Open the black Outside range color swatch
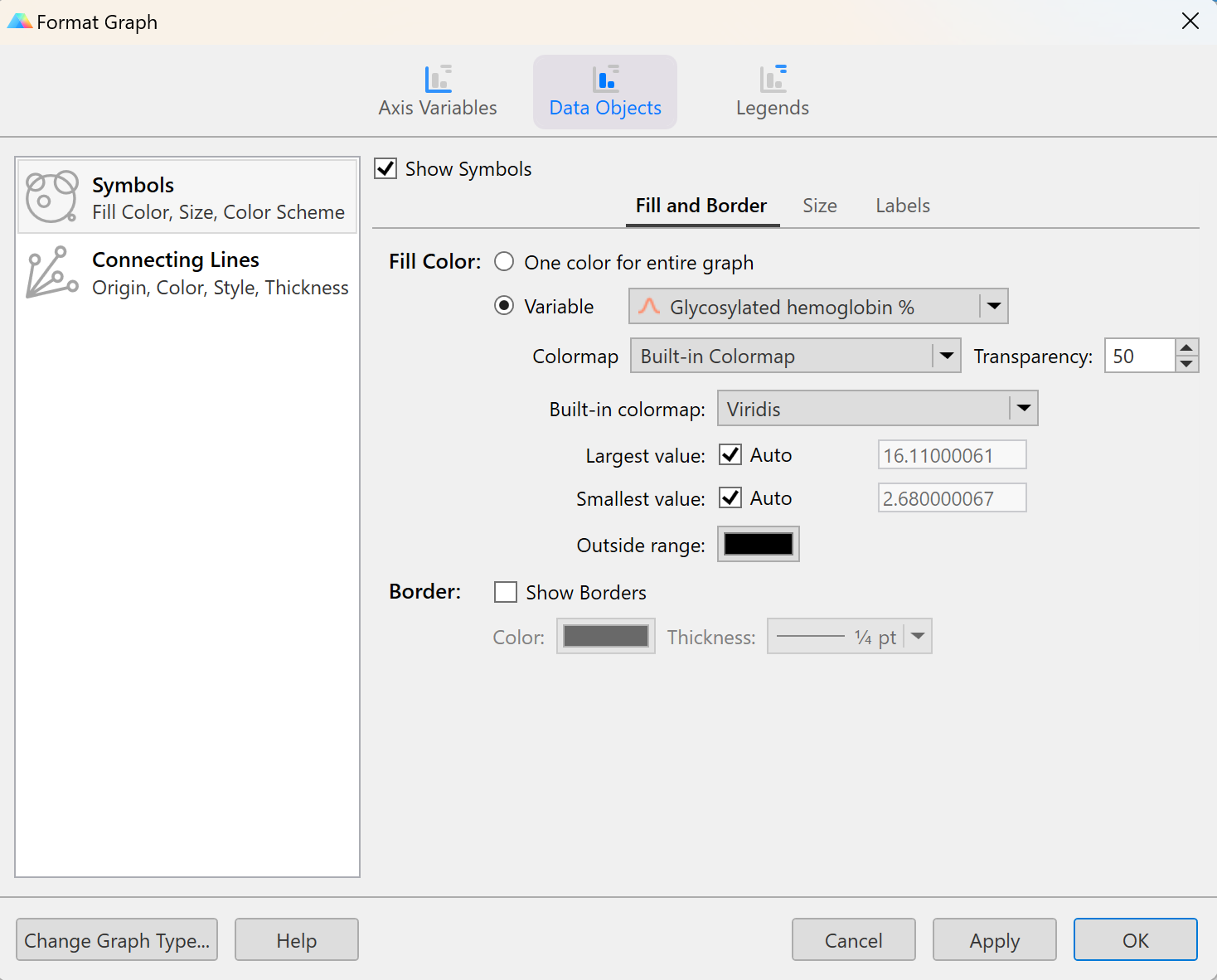 point(758,544)
